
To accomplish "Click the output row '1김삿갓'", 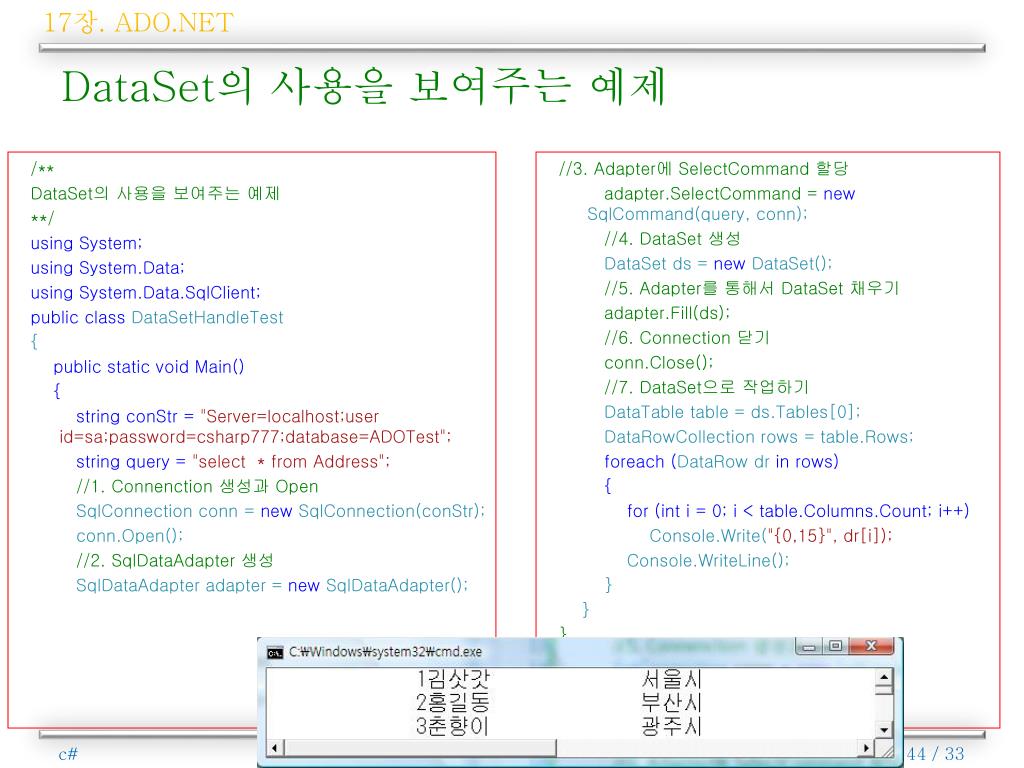I will pyautogui.click(x=452, y=679).
